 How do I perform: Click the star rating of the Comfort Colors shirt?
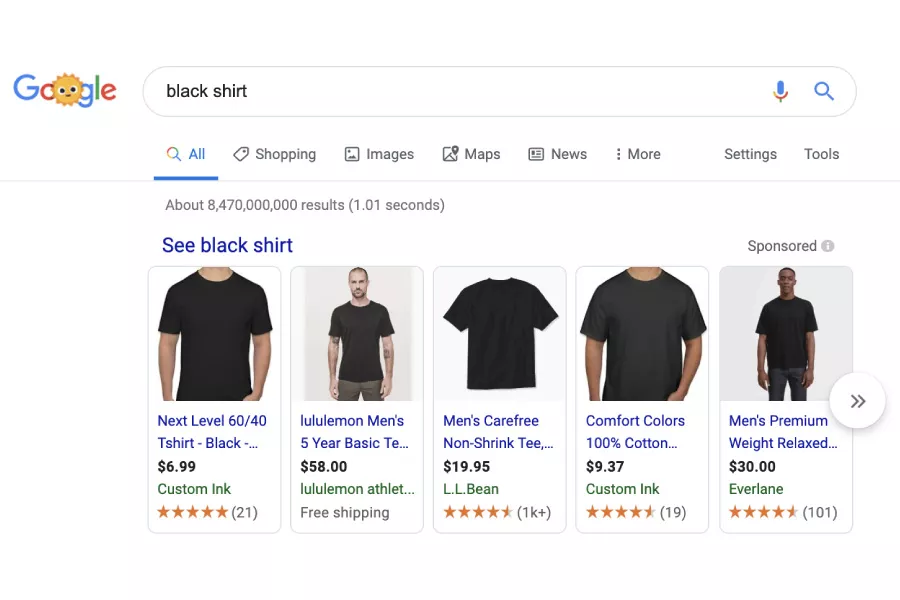click(618, 512)
